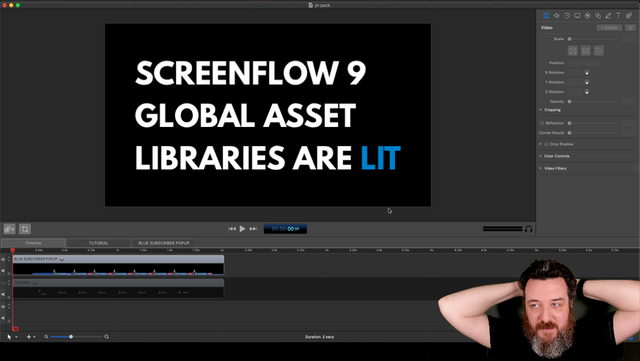The image size is (640, 361).
Task: Click the Duration: 2 secs status text
Action: coord(320,337)
